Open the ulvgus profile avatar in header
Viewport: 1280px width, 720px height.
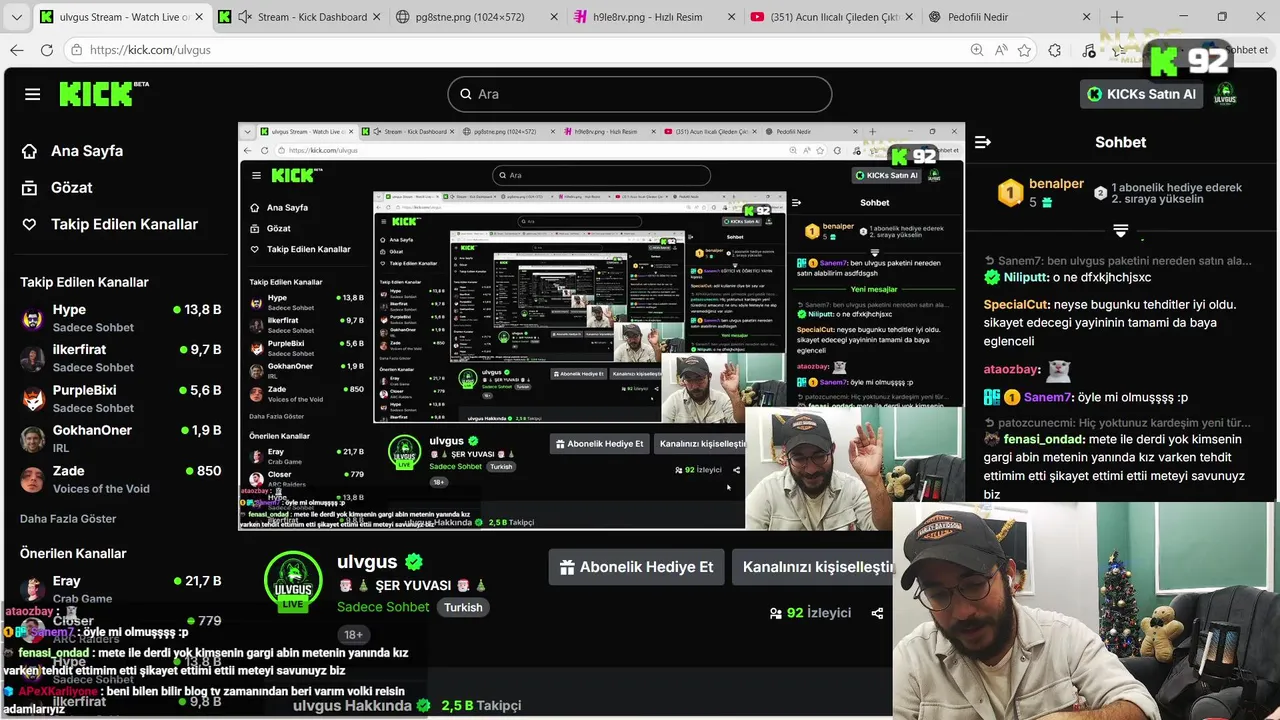(x=1225, y=94)
